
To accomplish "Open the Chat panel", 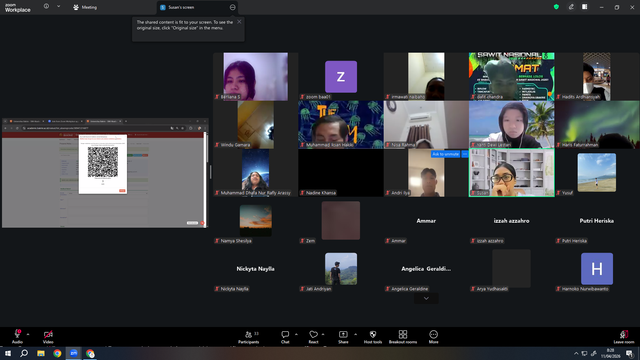I will (285, 337).
